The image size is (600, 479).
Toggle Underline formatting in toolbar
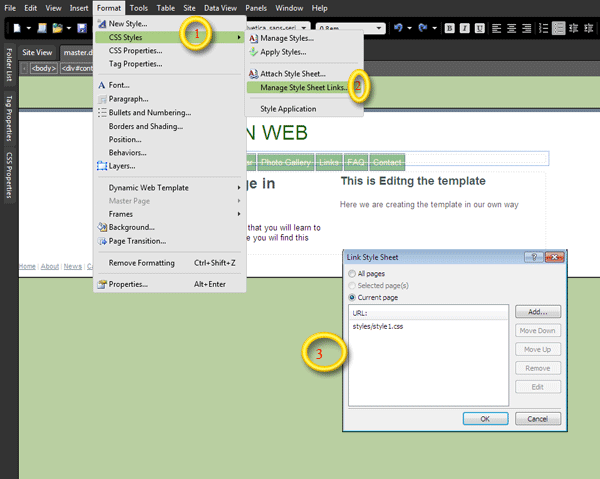479,28
